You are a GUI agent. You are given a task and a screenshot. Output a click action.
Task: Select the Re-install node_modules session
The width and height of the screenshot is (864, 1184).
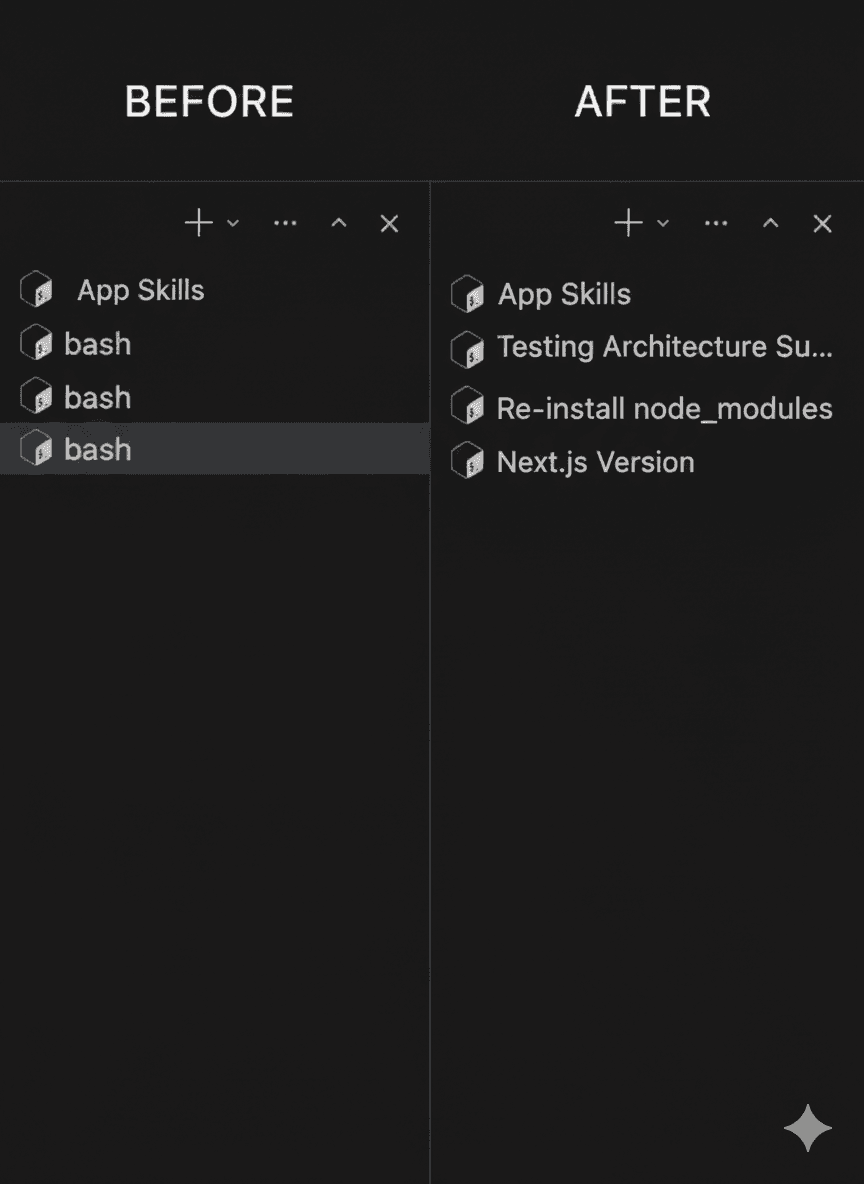(663, 407)
